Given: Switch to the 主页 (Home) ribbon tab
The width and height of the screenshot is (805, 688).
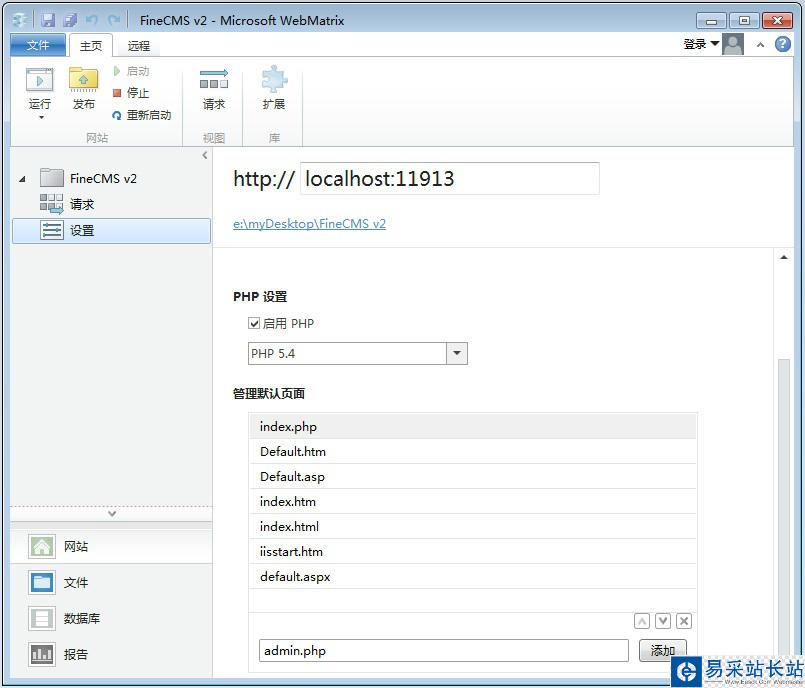Looking at the screenshot, I should (91, 46).
